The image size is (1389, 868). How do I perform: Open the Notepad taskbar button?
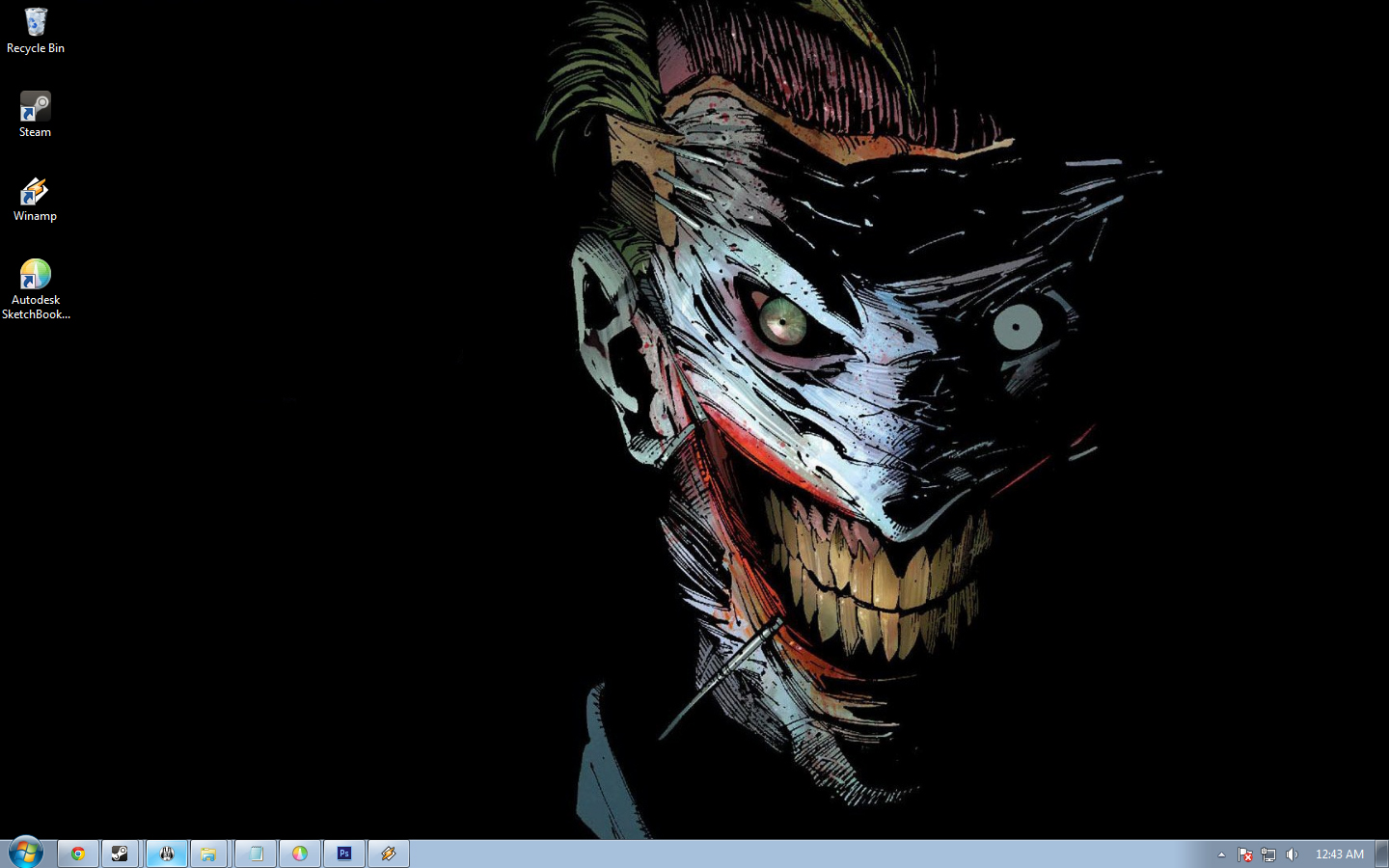256,854
